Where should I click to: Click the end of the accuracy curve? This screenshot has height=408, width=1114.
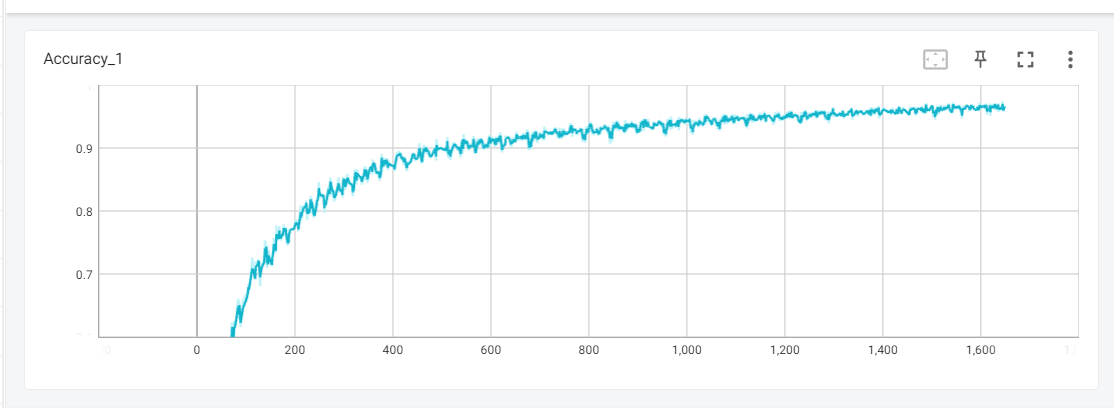1004,108
